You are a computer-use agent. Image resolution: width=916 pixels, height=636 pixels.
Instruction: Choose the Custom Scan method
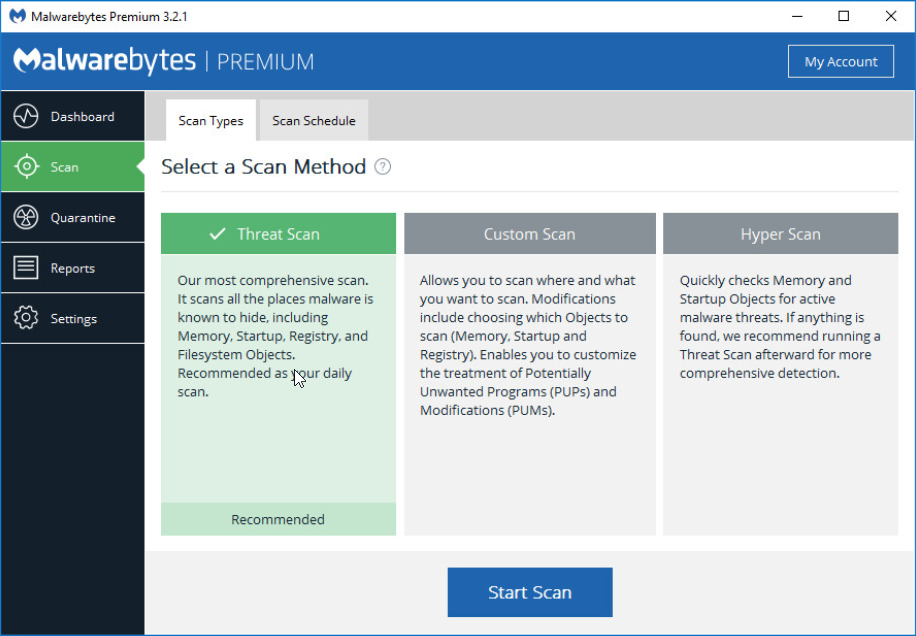(529, 234)
